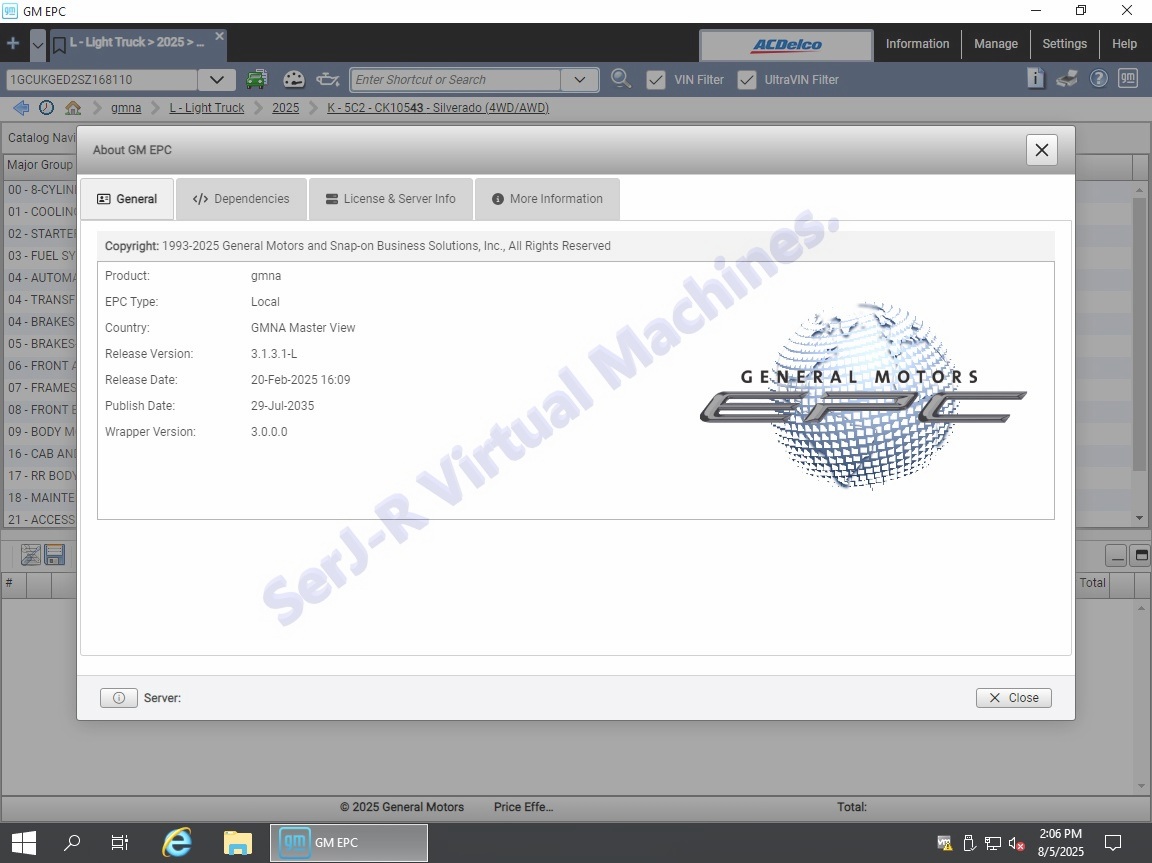Viewport: 1152px width, 863px height.
Task: Close the L - Light Truck tab
Action: point(219,36)
